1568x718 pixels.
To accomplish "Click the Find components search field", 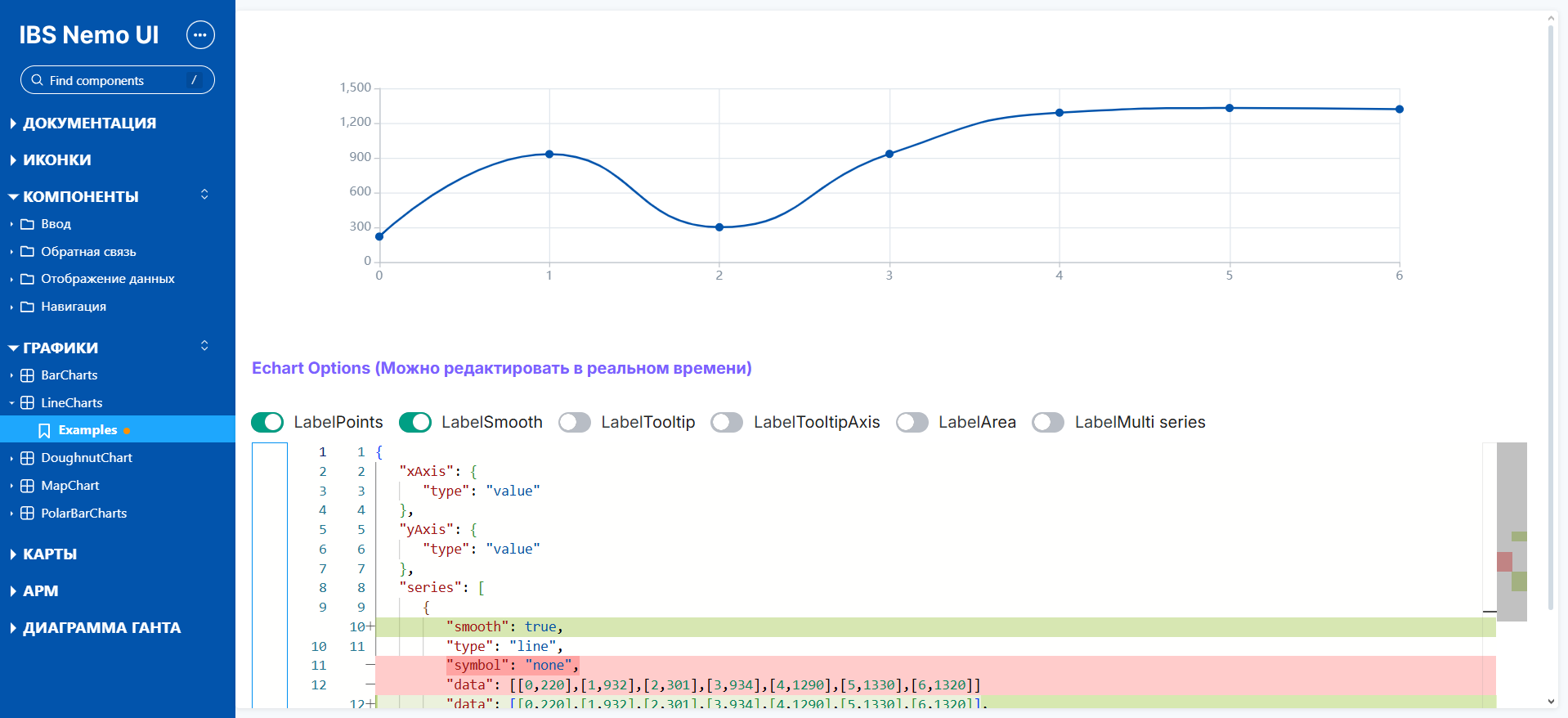I will click(114, 80).
